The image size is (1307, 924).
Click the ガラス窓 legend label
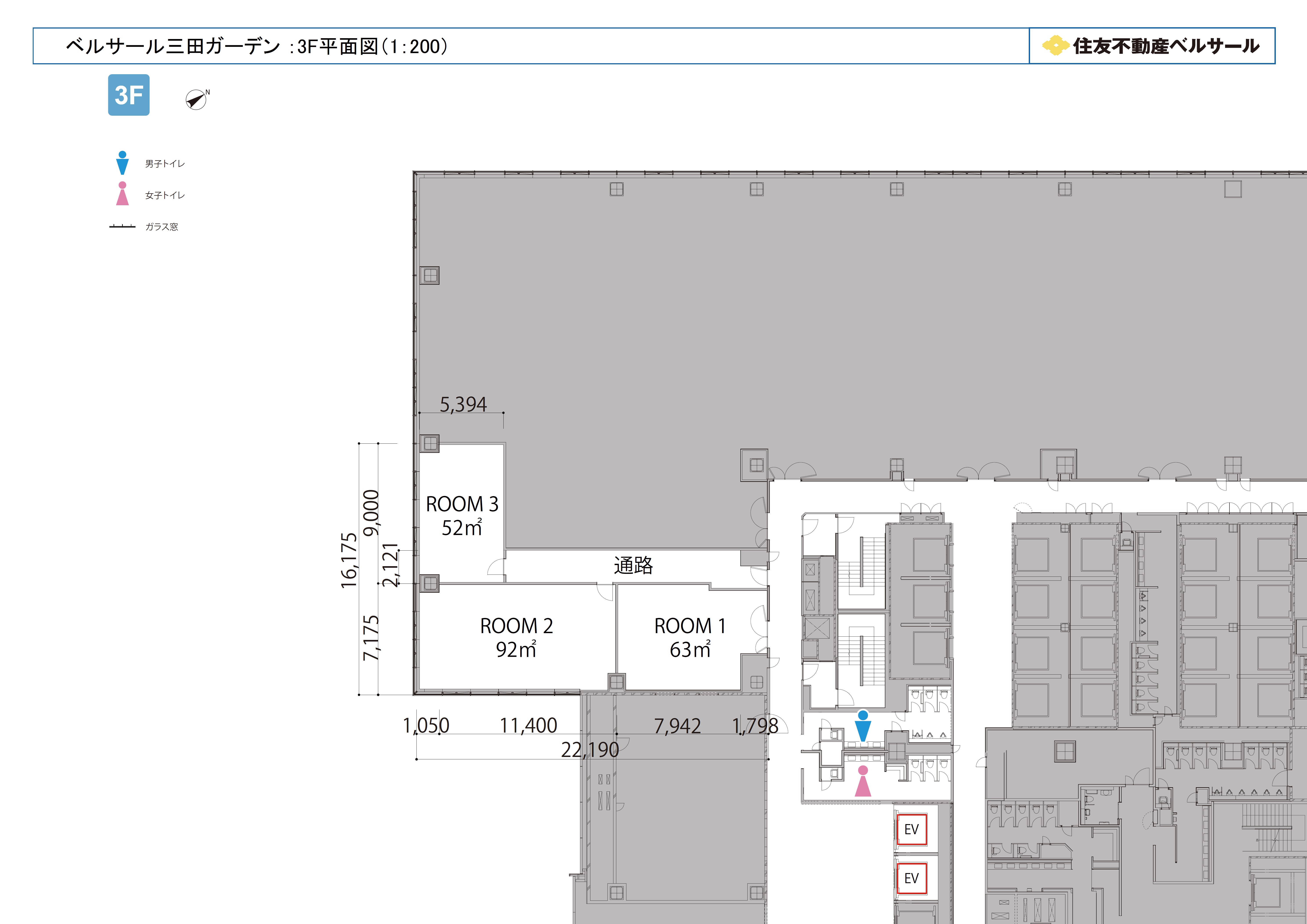(x=162, y=227)
